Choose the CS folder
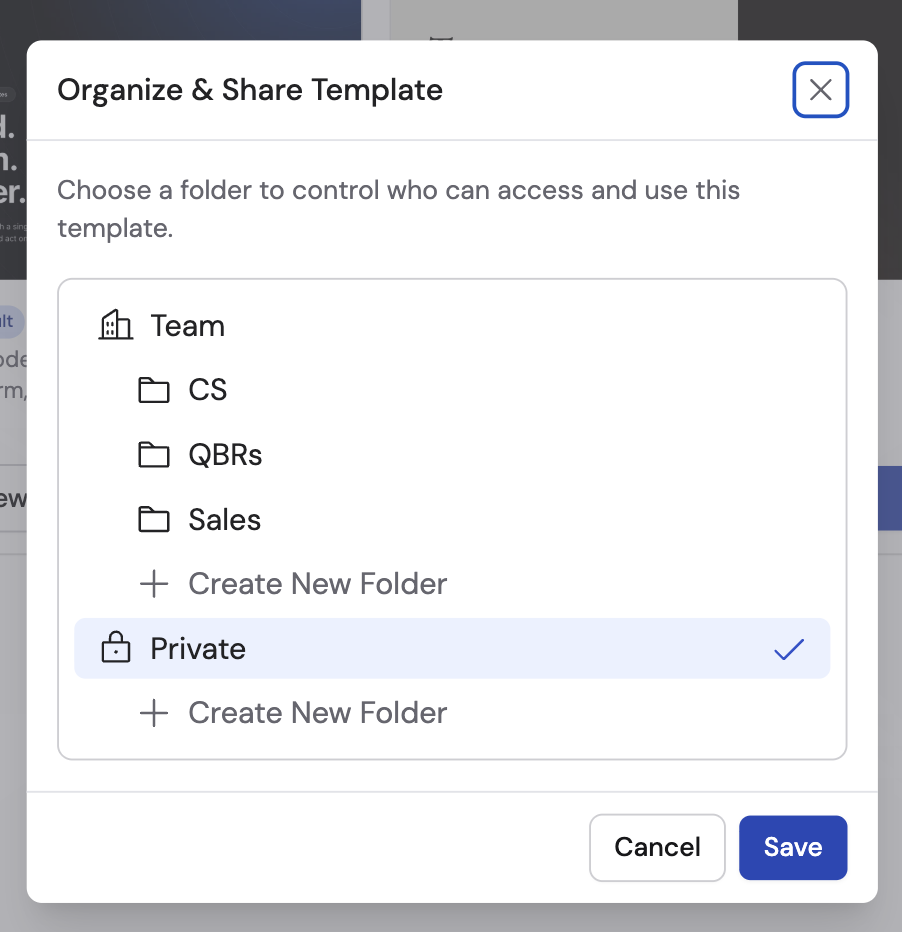This screenshot has width=902, height=932. point(452,390)
